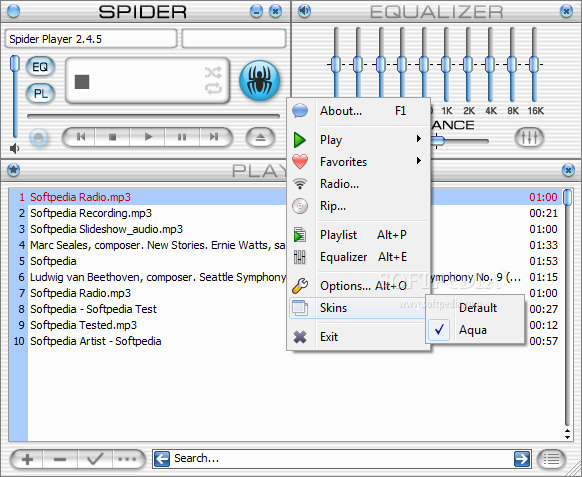Select the Default skin

coord(475,308)
